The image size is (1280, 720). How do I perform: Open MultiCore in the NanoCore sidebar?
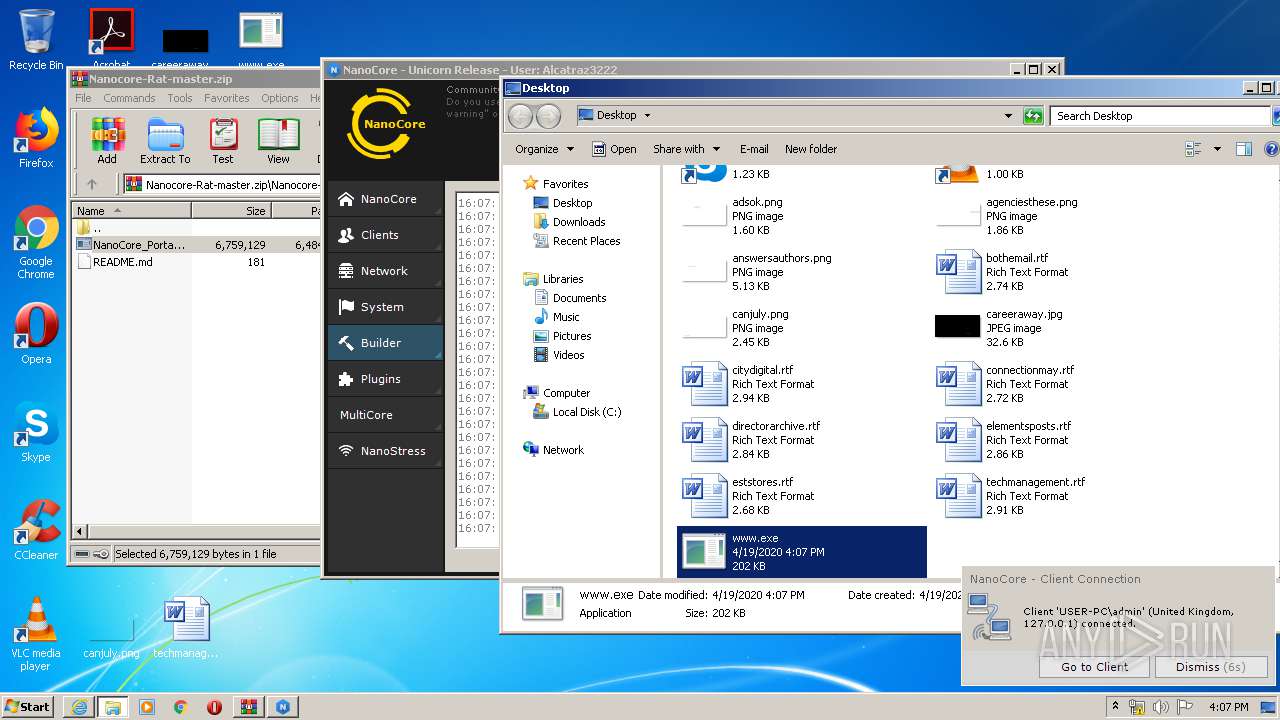pyautogui.click(x=385, y=415)
